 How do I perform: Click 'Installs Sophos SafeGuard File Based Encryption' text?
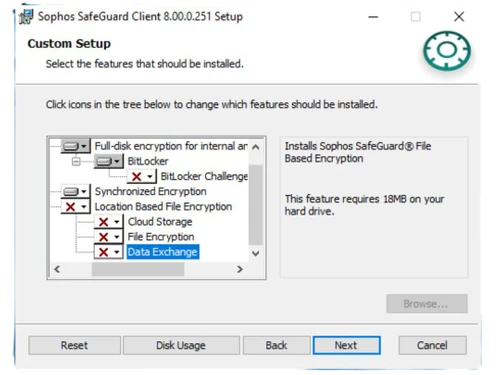[358, 152]
